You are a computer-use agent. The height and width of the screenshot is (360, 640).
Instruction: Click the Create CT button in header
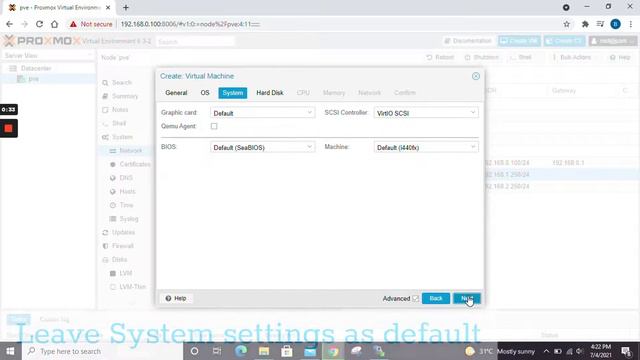tap(564, 41)
